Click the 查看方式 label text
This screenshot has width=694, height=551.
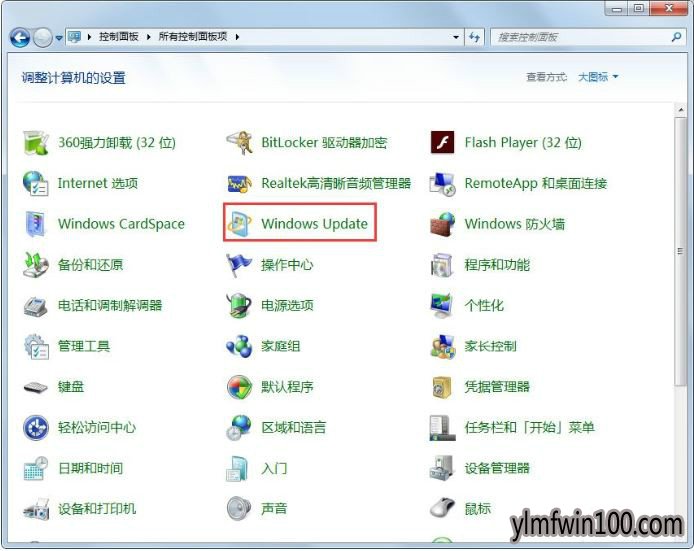click(547, 77)
